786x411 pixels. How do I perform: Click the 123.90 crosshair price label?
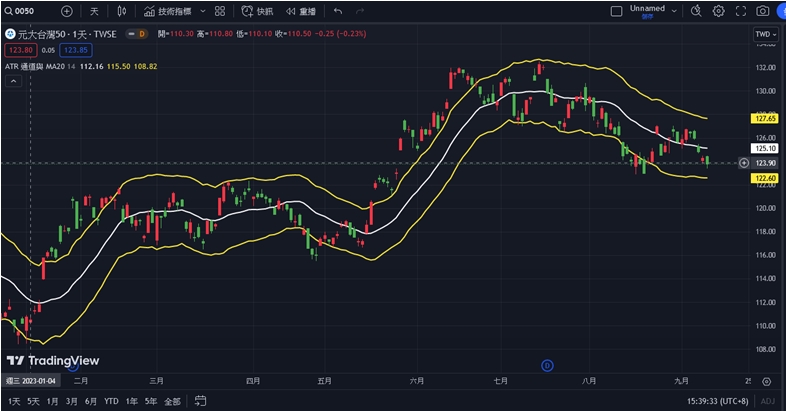pos(765,163)
